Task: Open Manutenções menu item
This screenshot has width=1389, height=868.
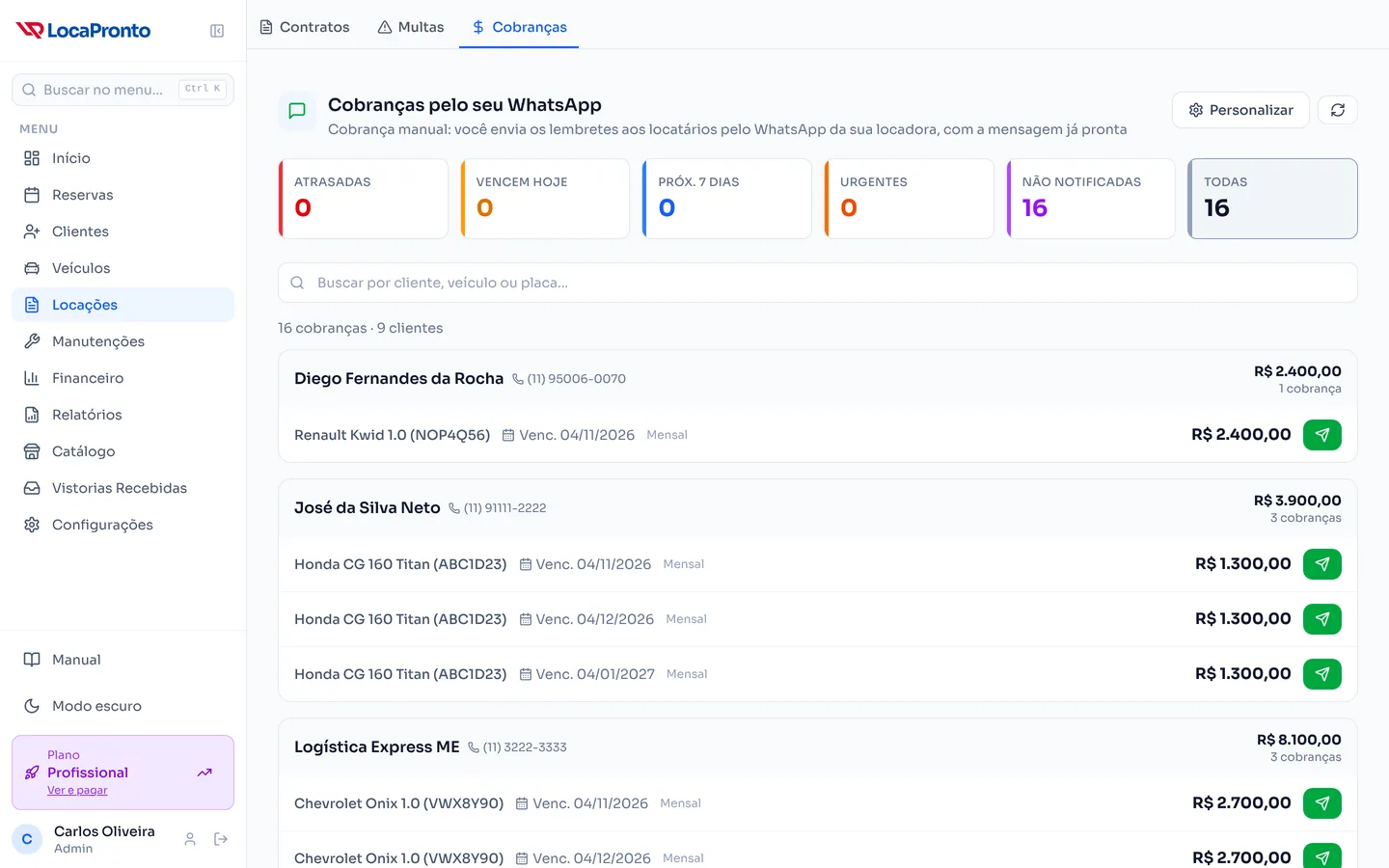Action: pos(123,341)
